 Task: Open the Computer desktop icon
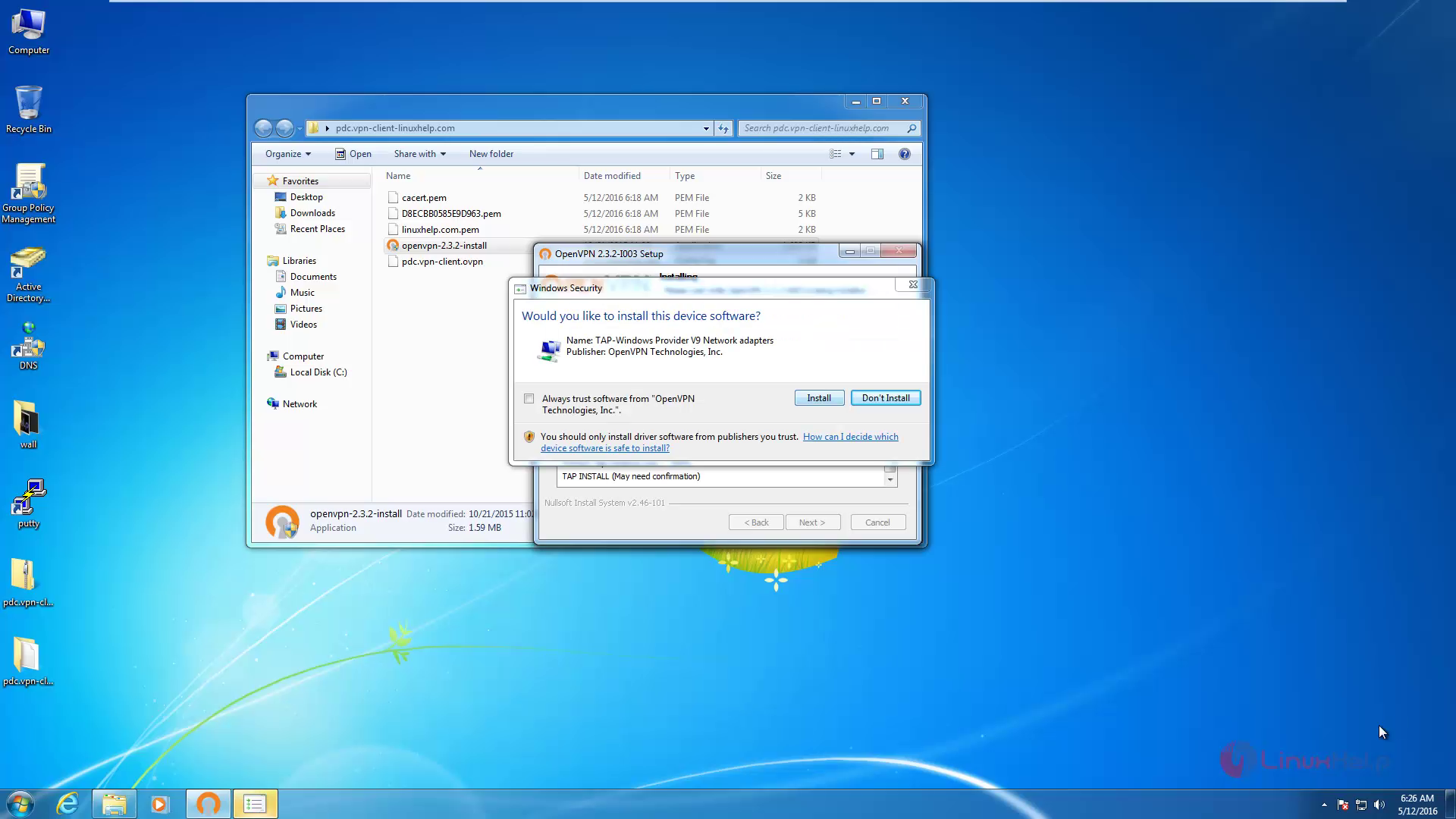pyautogui.click(x=28, y=32)
